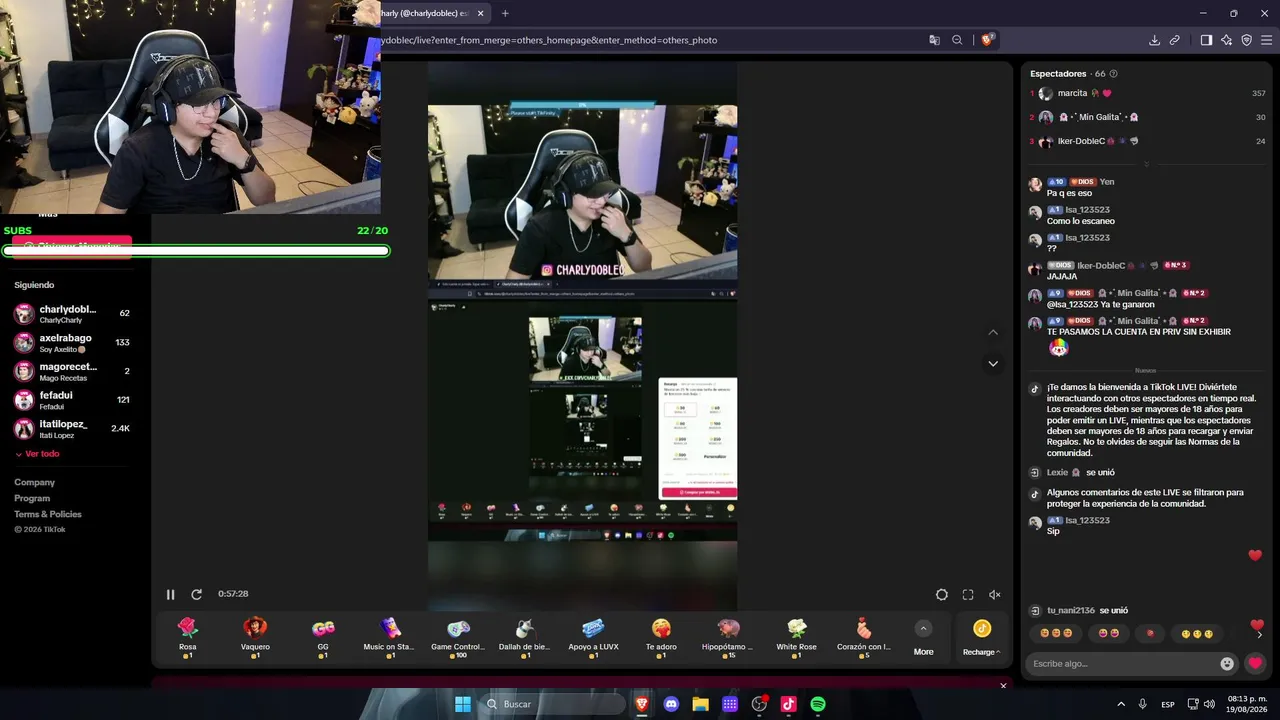Expand the Espectadores ranking list
The height and width of the screenshot is (720, 1280).
pyautogui.click(x=1146, y=164)
